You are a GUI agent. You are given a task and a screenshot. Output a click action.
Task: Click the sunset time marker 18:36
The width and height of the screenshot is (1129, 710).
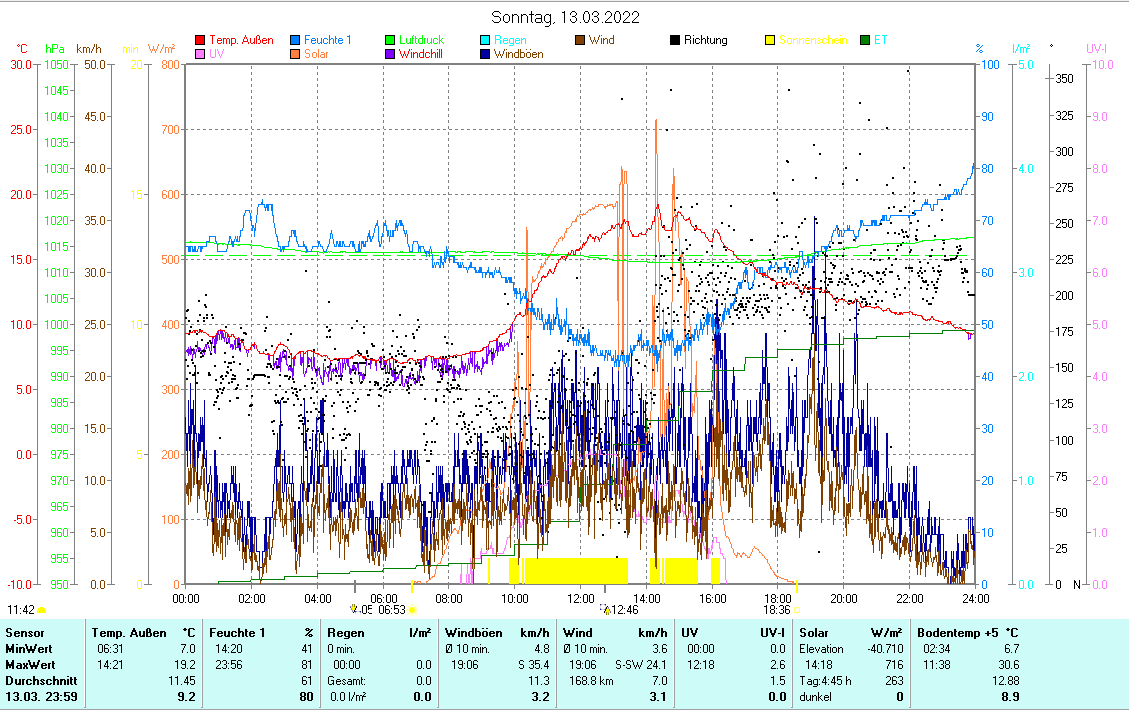point(776,609)
